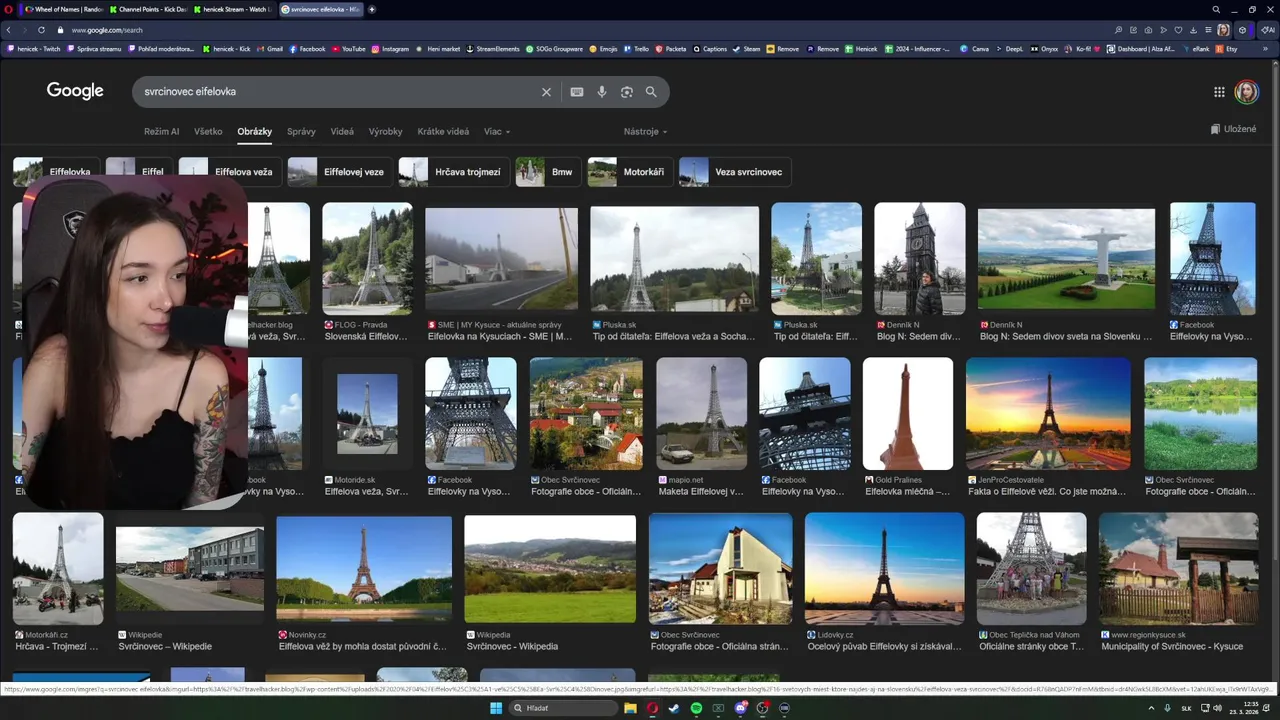Open Spotify from the taskbar
Screen dimensions: 1280x720
696,708
